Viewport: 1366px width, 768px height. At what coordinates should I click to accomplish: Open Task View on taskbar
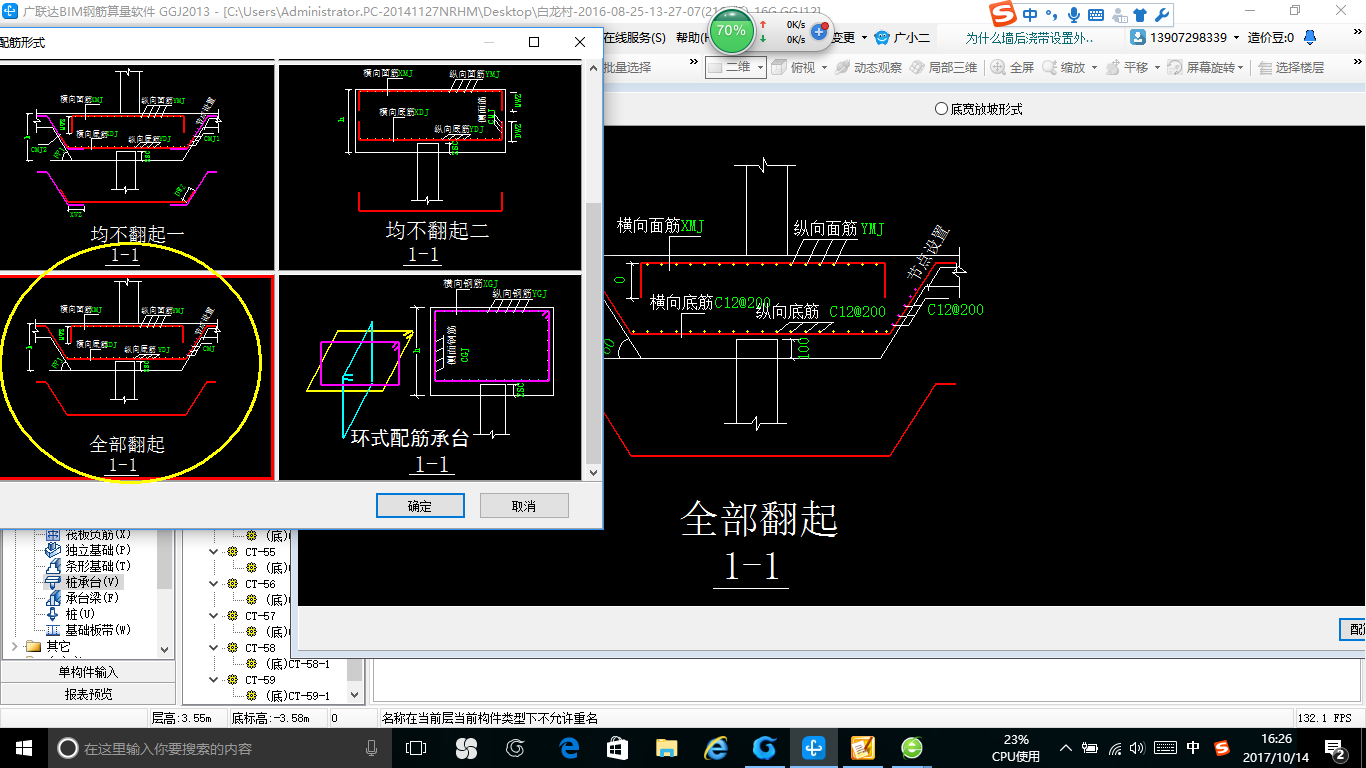coord(416,747)
